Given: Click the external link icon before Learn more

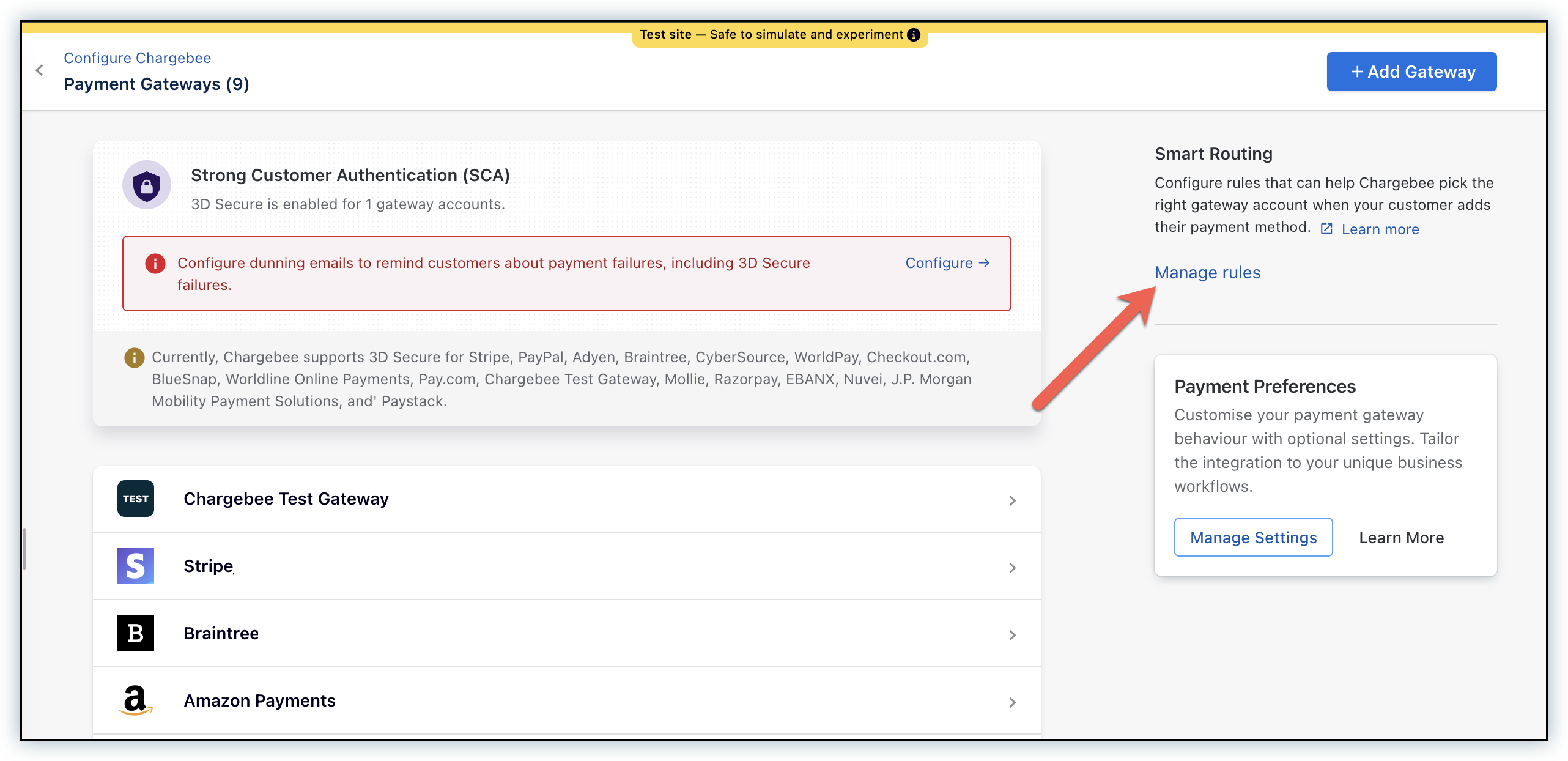Looking at the screenshot, I should [x=1326, y=229].
